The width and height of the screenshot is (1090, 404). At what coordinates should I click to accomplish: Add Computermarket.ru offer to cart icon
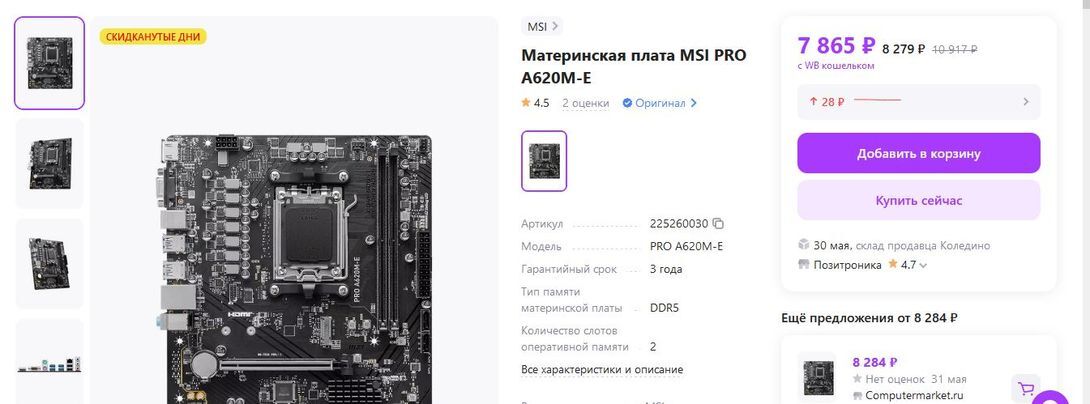1025,388
